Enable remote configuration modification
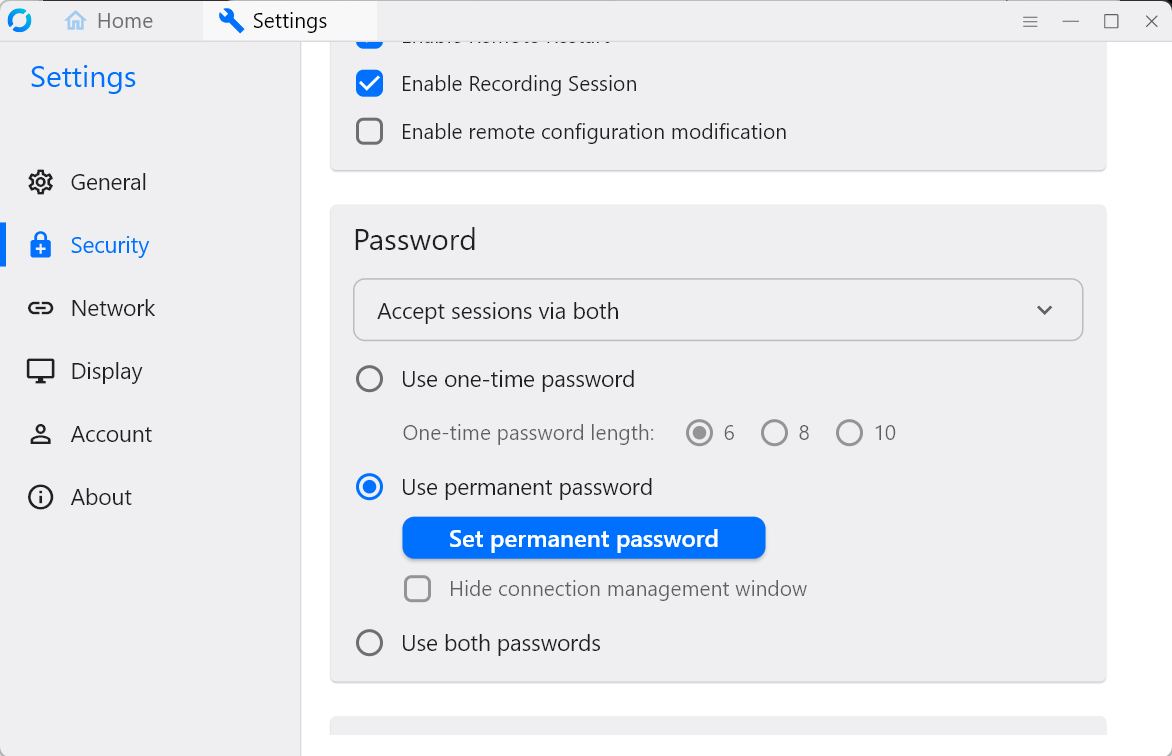 [x=369, y=131]
